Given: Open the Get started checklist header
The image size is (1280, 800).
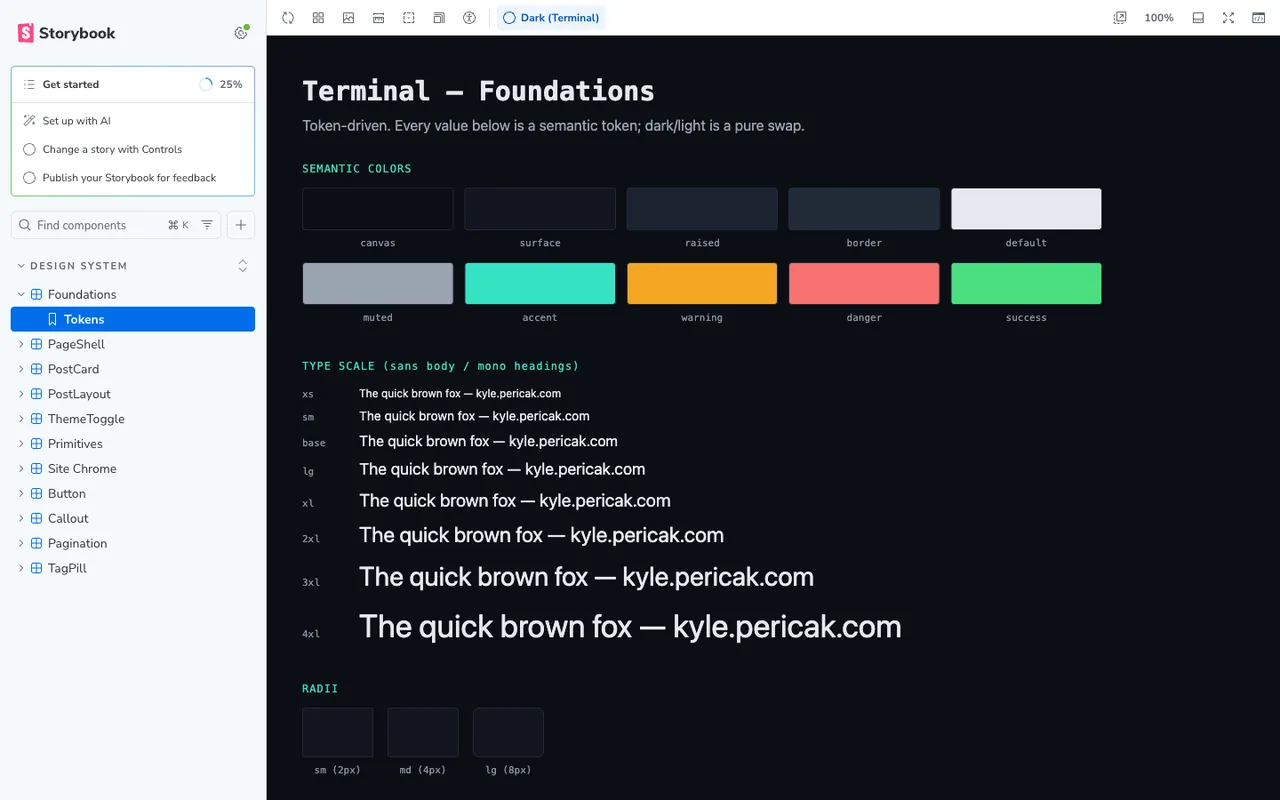Looking at the screenshot, I should 133,85.
